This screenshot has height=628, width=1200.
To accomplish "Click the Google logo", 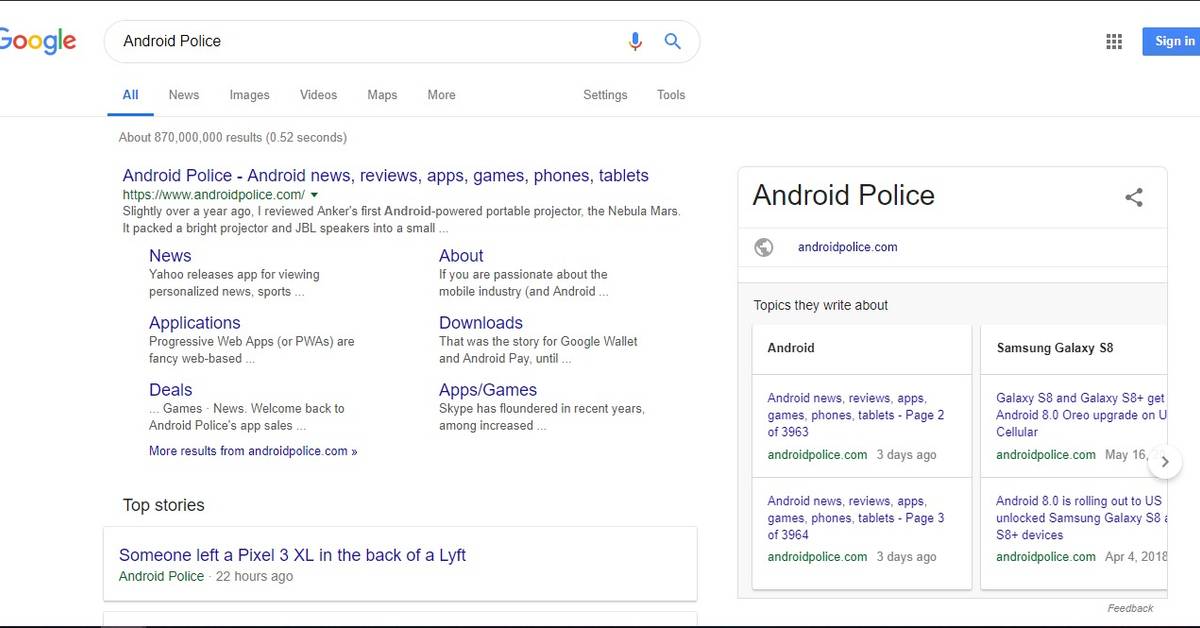I will click(38, 41).
